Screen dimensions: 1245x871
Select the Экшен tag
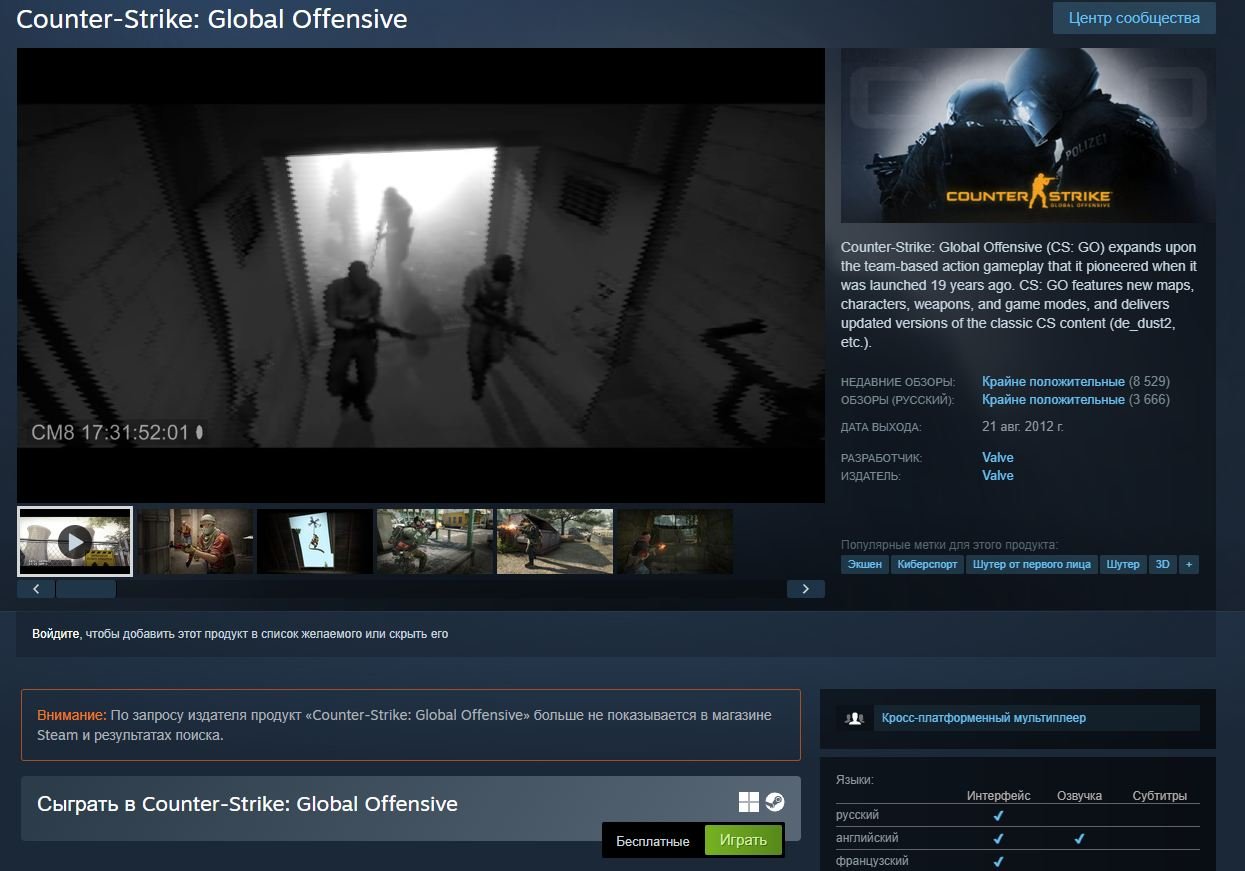pos(864,564)
